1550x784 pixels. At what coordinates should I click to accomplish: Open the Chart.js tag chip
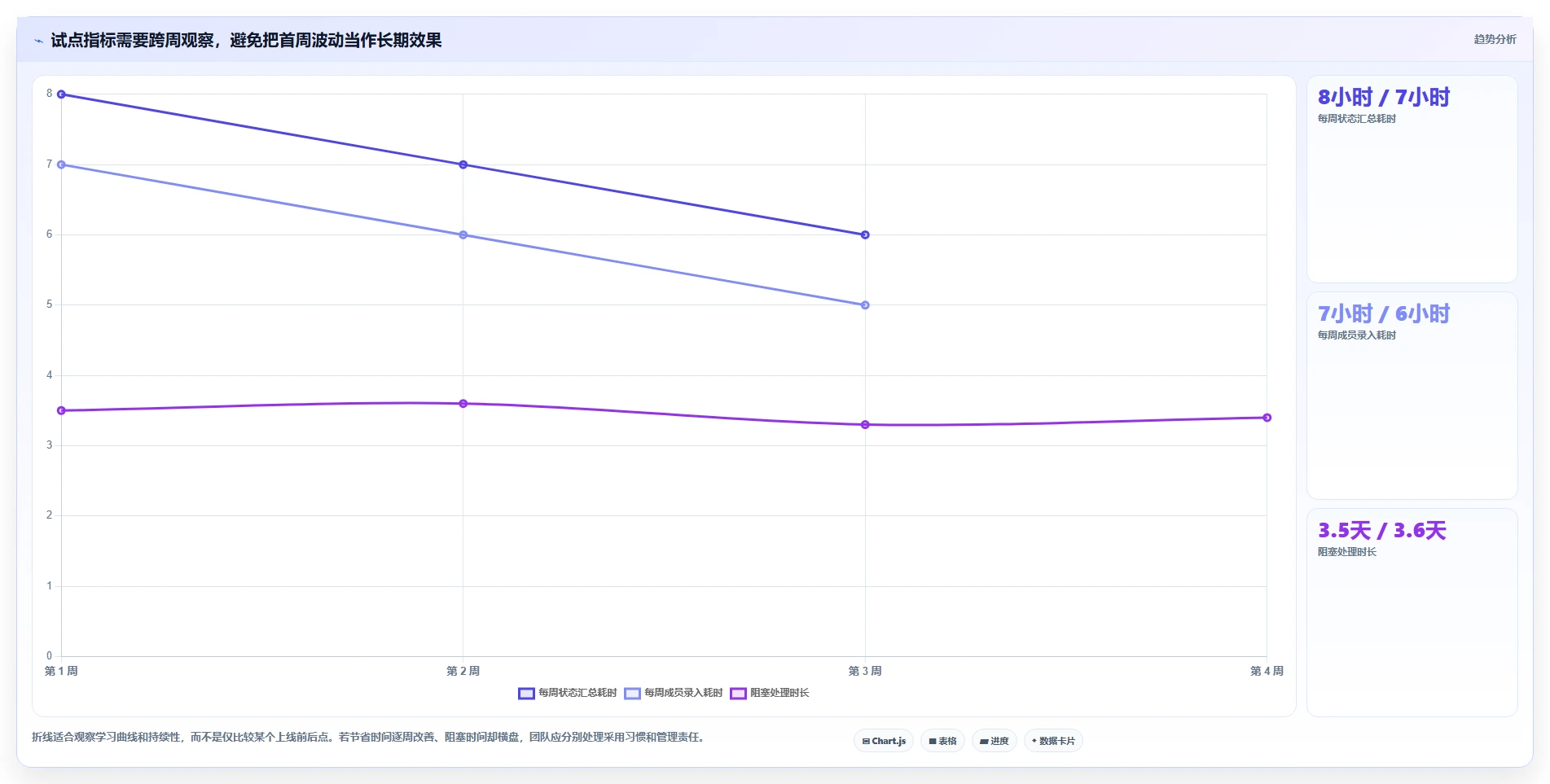click(884, 741)
